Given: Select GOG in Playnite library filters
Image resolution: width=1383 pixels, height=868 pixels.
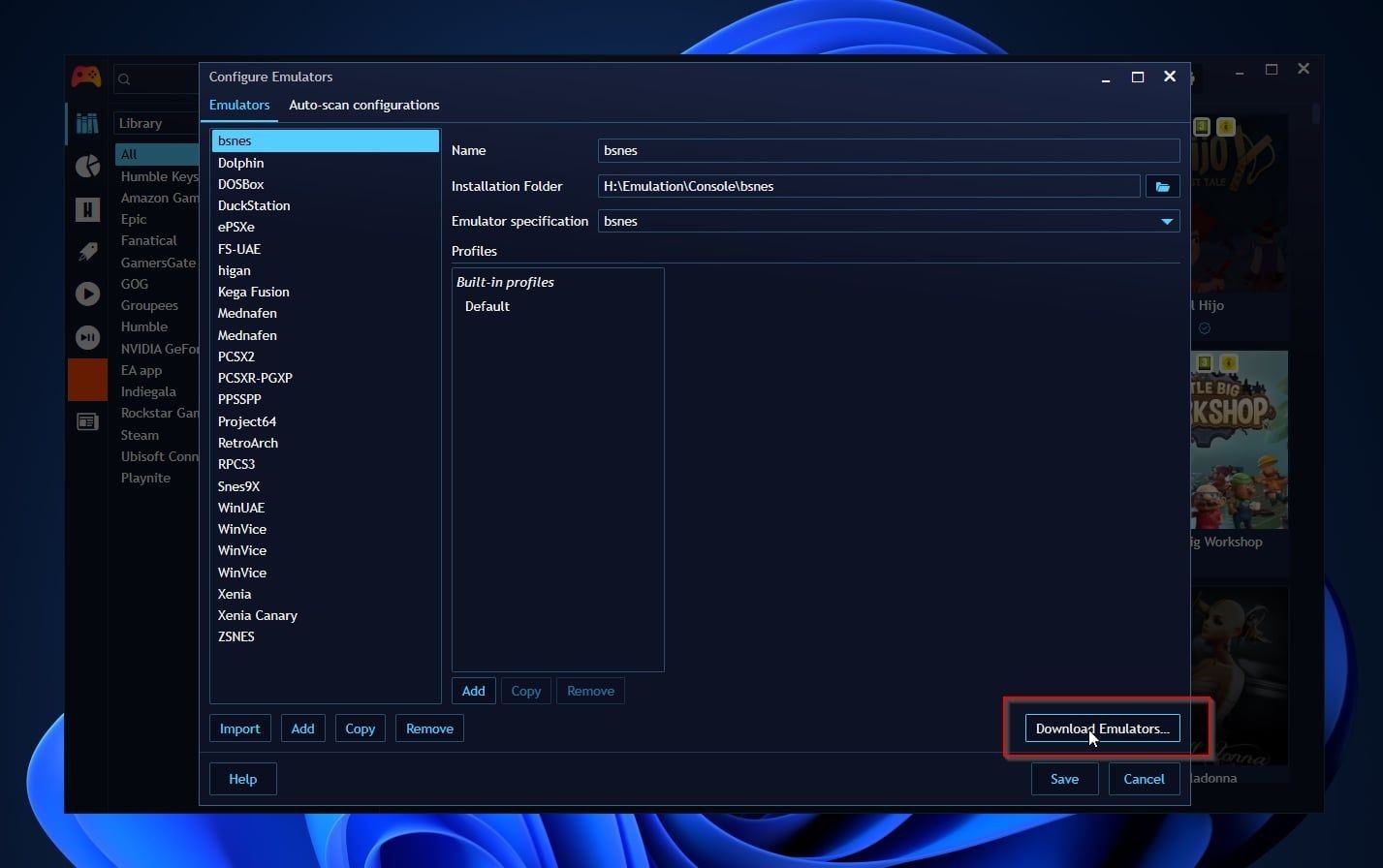Looking at the screenshot, I should click(135, 284).
